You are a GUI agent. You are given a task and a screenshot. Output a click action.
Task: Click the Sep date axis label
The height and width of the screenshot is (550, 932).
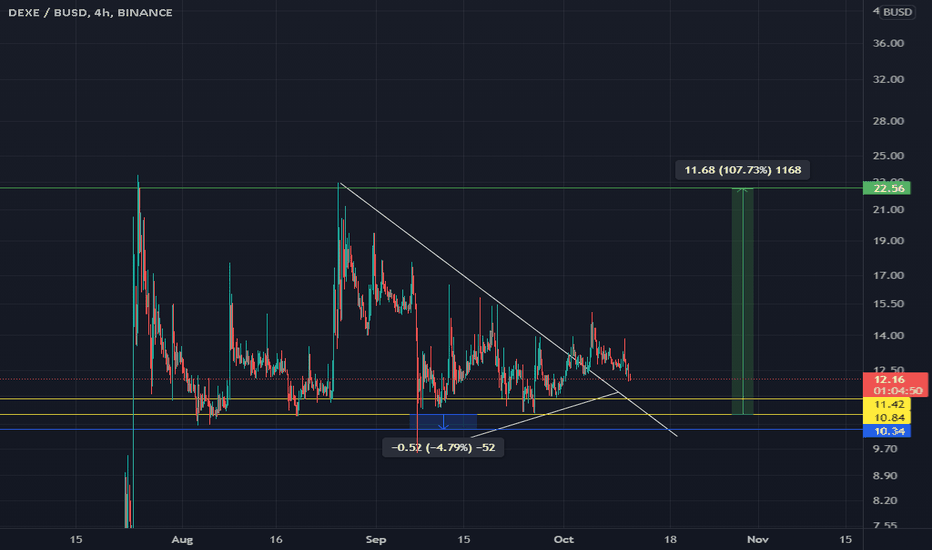pos(376,540)
